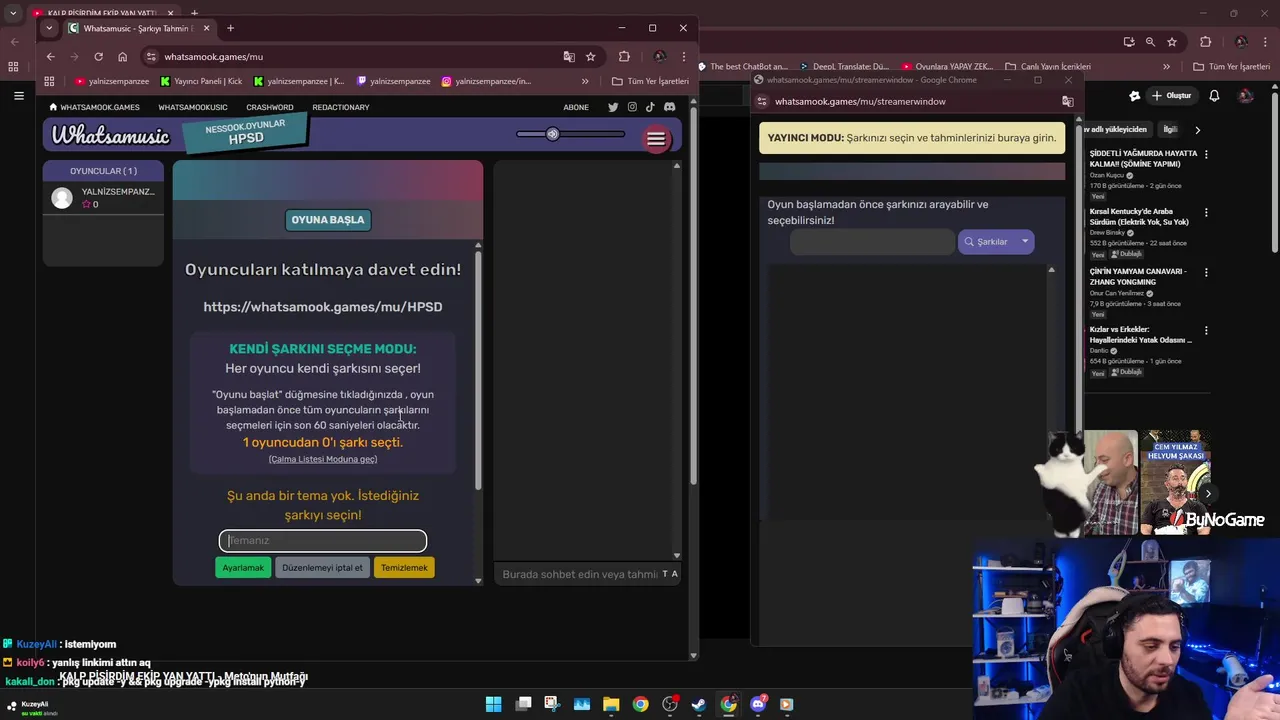Click Düzenlemeyi iptal et button
This screenshot has height=720, width=1280.
coord(322,567)
